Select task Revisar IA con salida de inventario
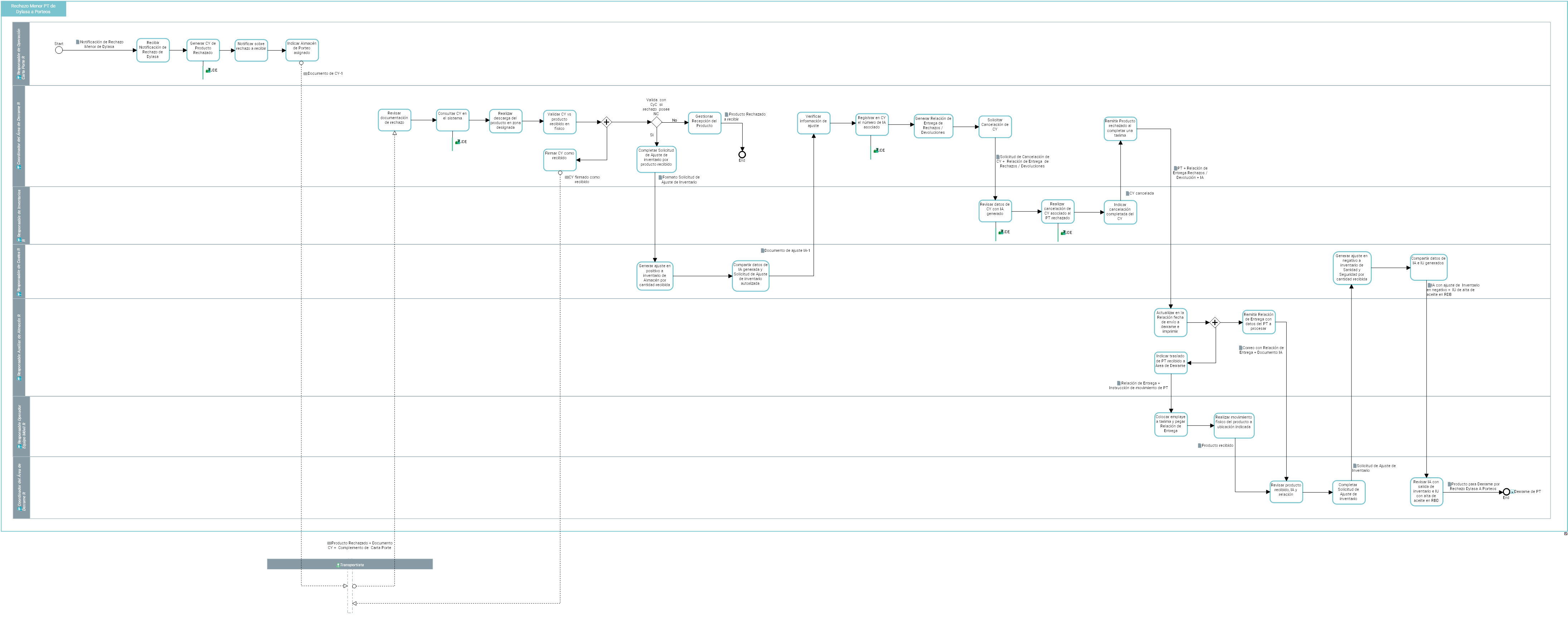This screenshot has width=1568, height=617. 1427,492
